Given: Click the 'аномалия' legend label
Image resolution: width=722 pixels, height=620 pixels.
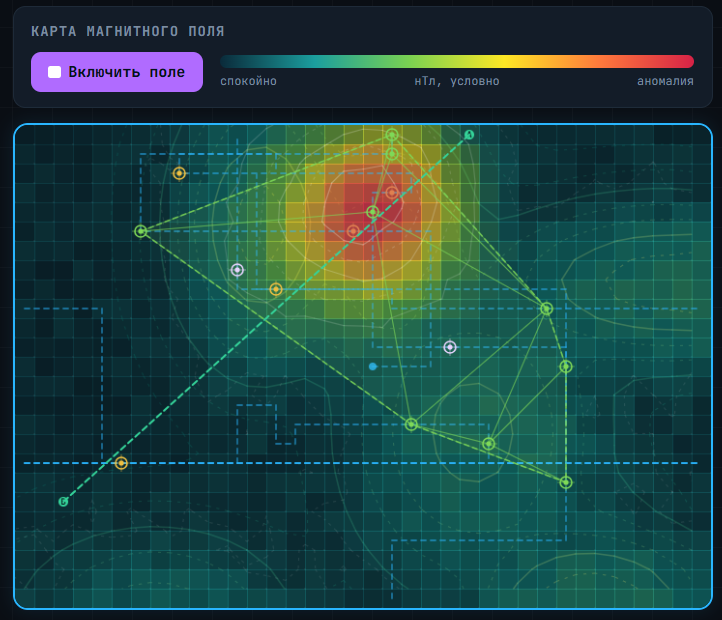Looking at the screenshot, I should click(665, 81).
